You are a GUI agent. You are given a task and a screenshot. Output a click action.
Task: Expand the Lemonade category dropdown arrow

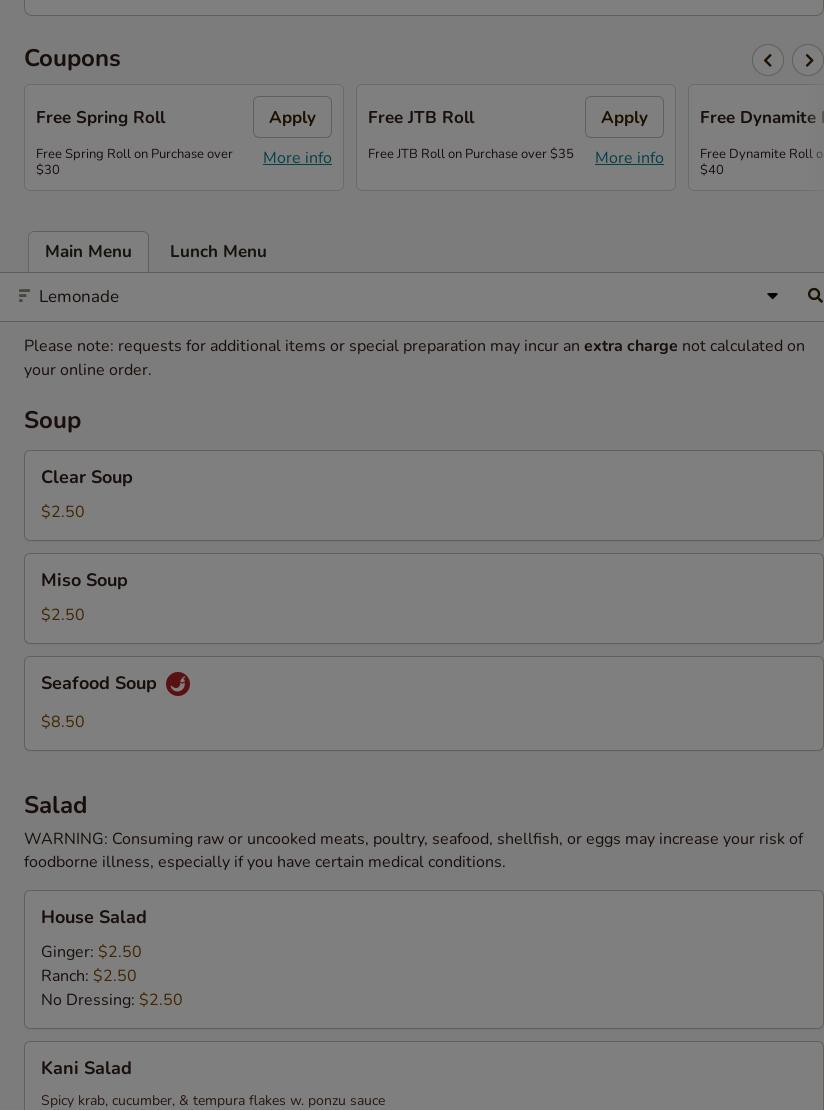coord(772,296)
